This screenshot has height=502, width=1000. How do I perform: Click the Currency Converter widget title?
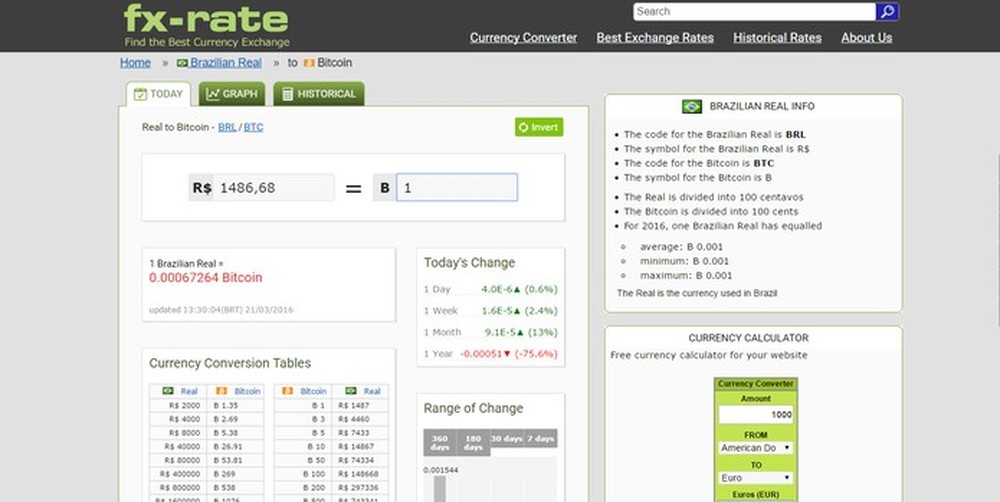(x=756, y=384)
